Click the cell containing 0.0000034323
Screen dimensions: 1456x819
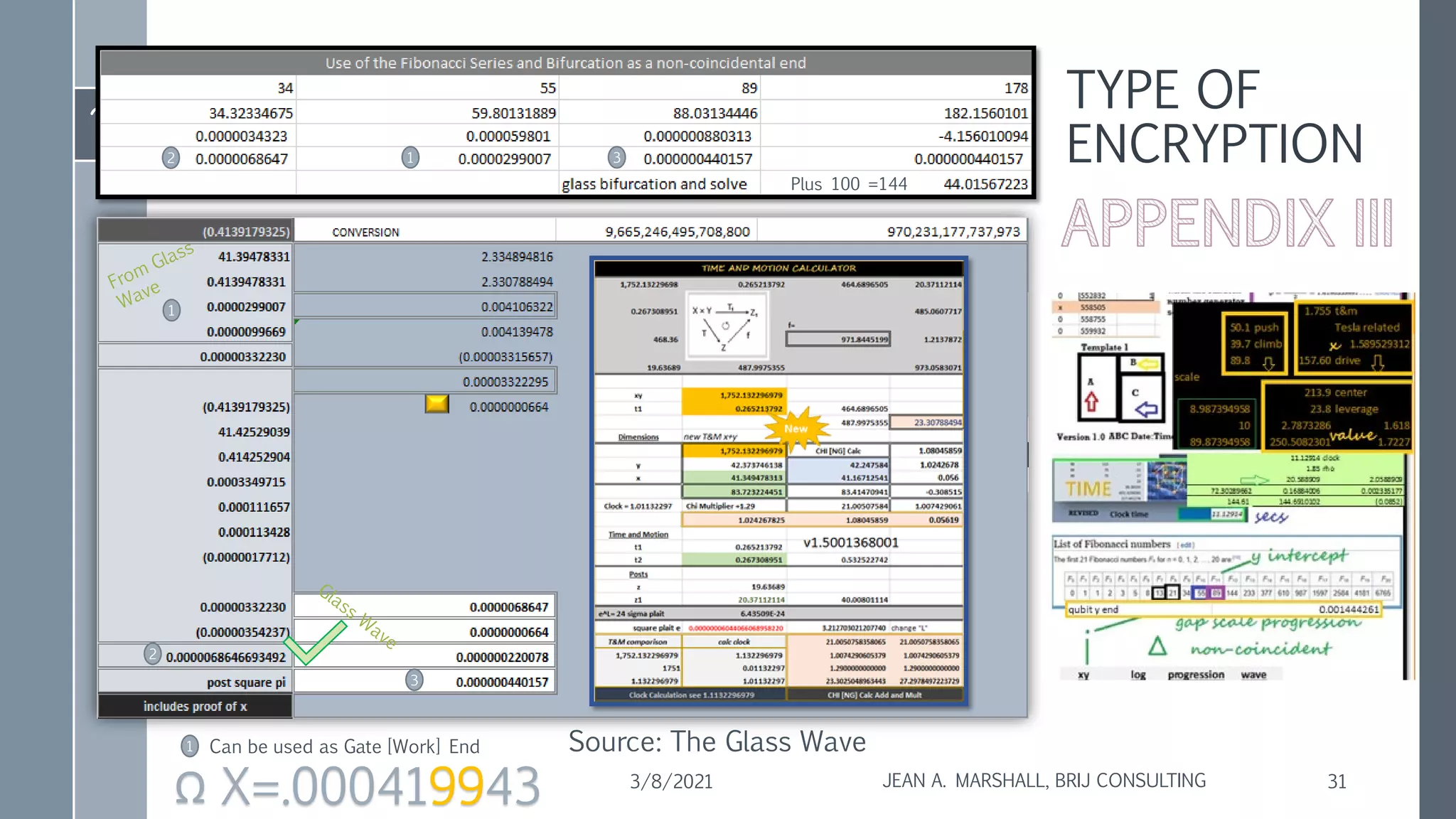point(198,136)
